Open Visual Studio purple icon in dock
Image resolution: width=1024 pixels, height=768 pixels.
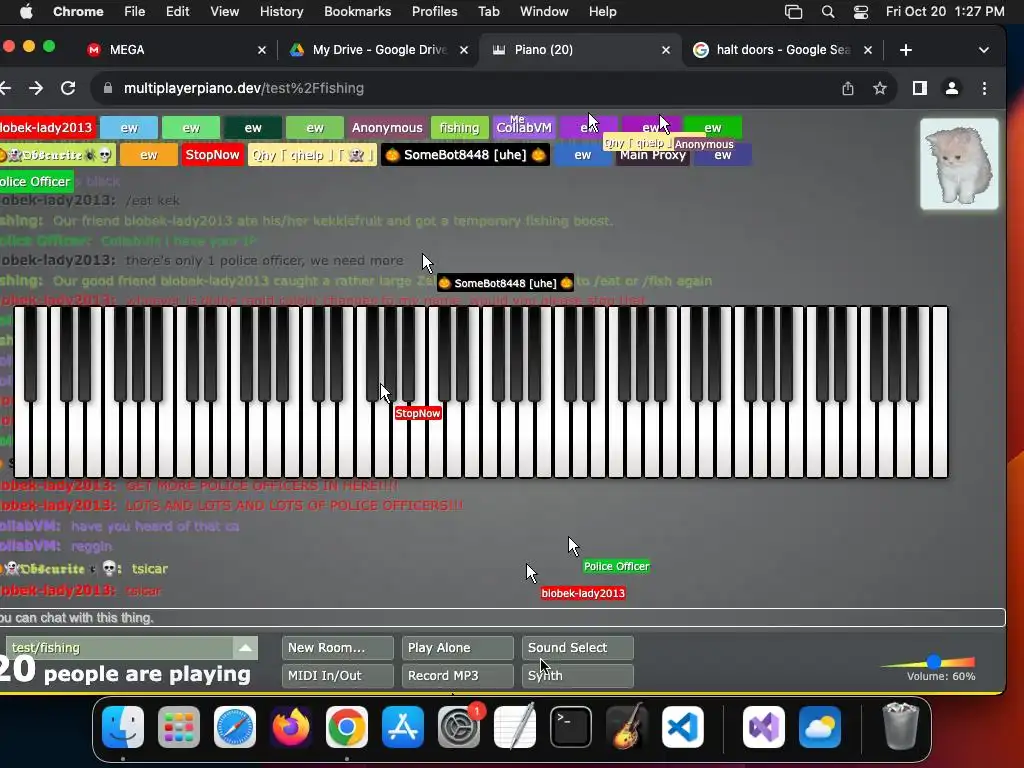click(764, 727)
